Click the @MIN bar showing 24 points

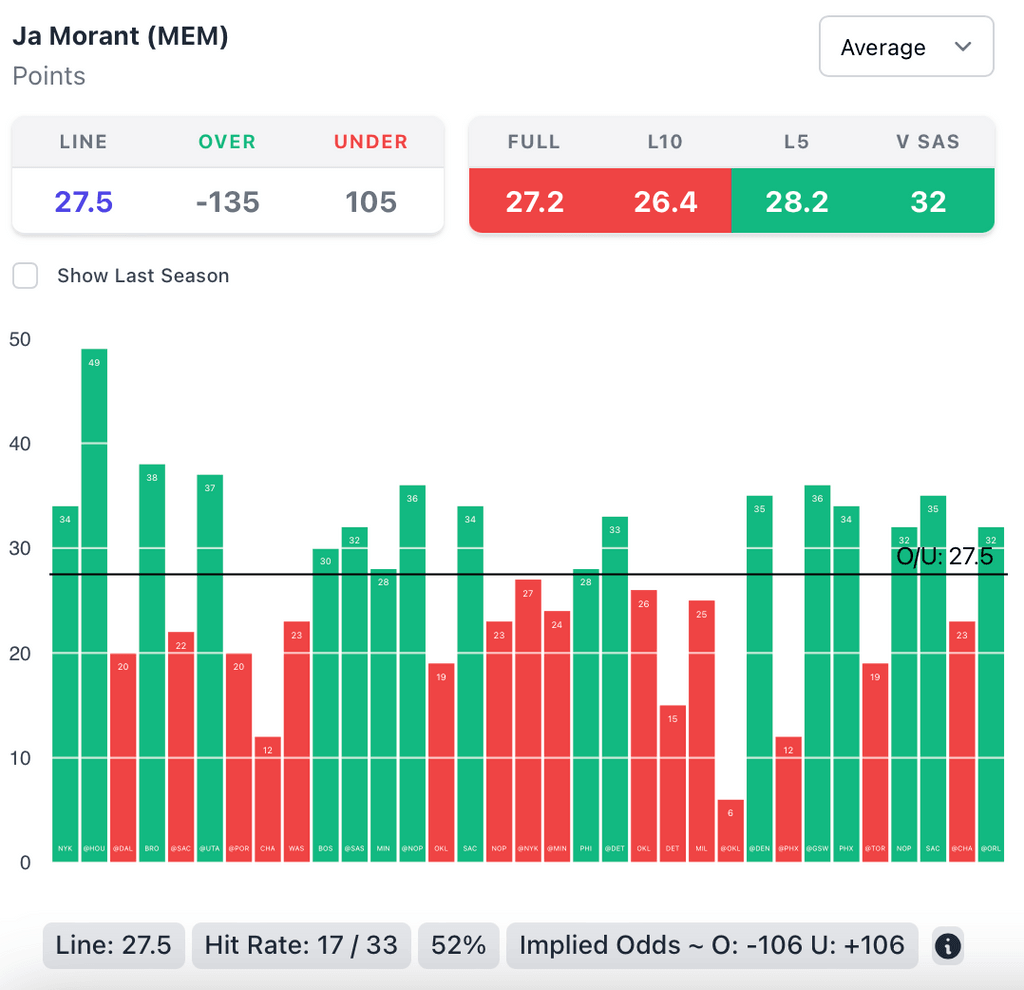click(557, 737)
